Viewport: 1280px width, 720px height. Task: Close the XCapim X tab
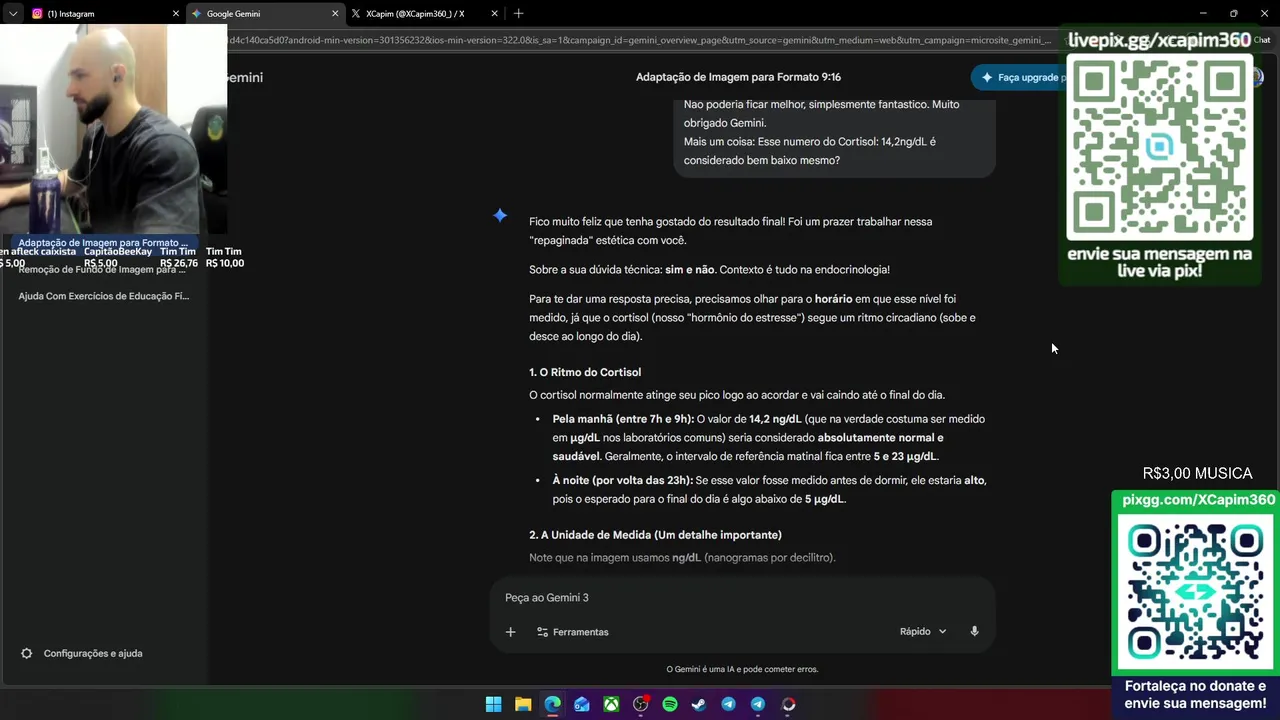[x=494, y=14]
